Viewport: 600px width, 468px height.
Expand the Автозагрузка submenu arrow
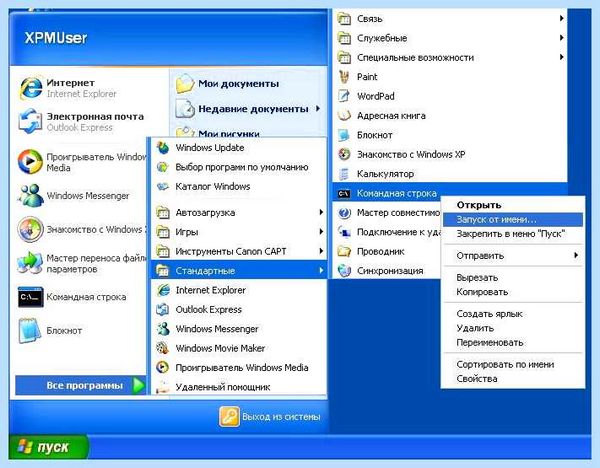point(321,212)
